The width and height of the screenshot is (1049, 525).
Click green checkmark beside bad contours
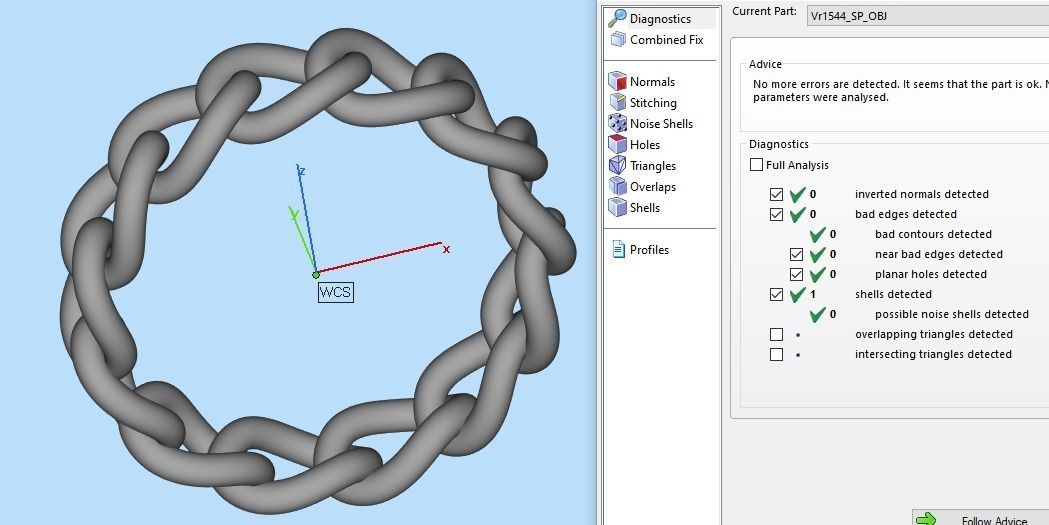pyautogui.click(x=817, y=235)
